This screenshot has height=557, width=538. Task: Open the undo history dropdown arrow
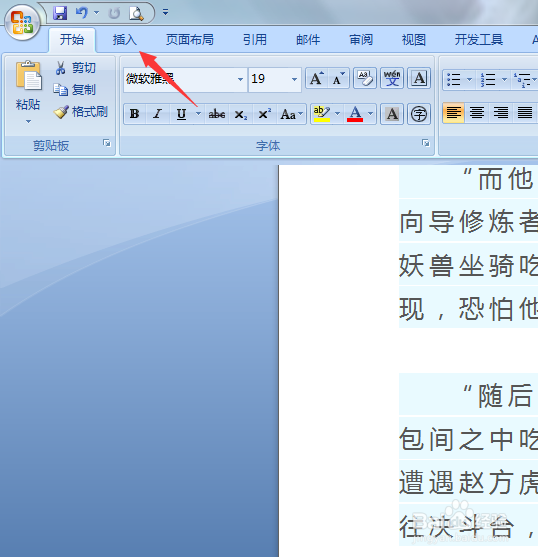pyautogui.click(x=96, y=13)
